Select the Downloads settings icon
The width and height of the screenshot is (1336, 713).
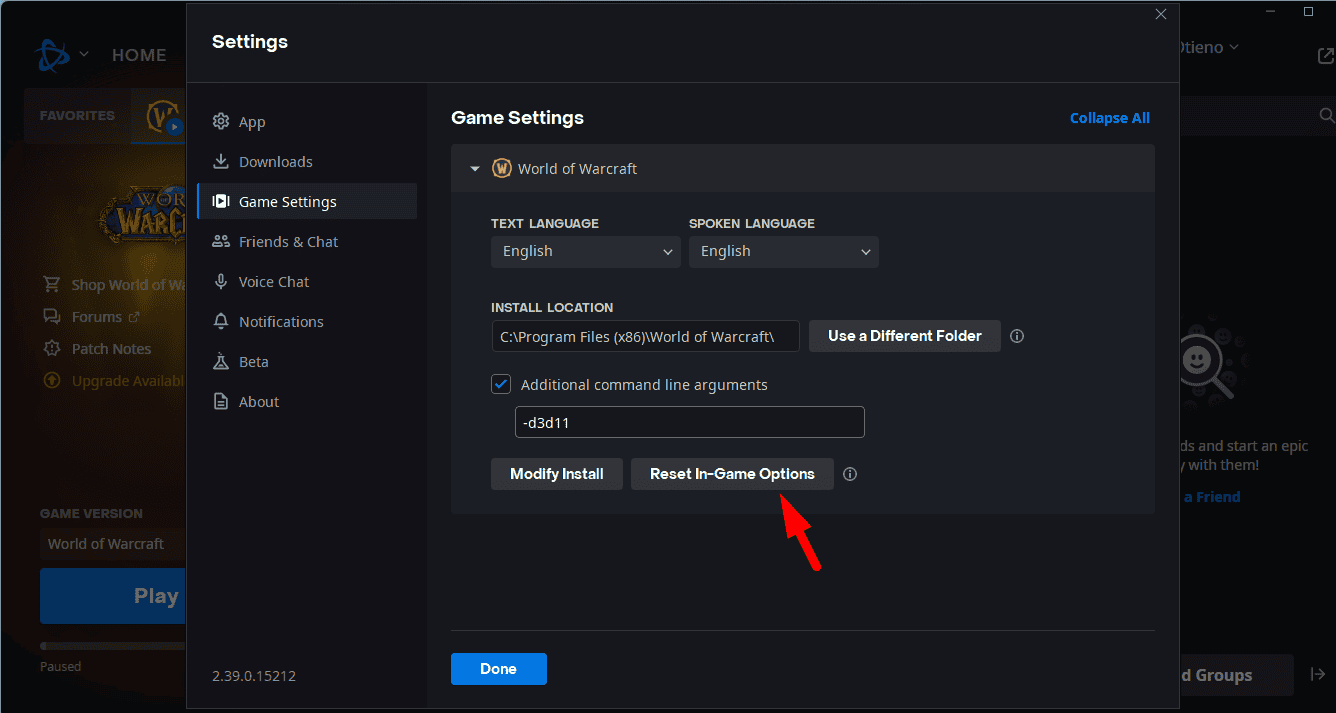pos(221,161)
